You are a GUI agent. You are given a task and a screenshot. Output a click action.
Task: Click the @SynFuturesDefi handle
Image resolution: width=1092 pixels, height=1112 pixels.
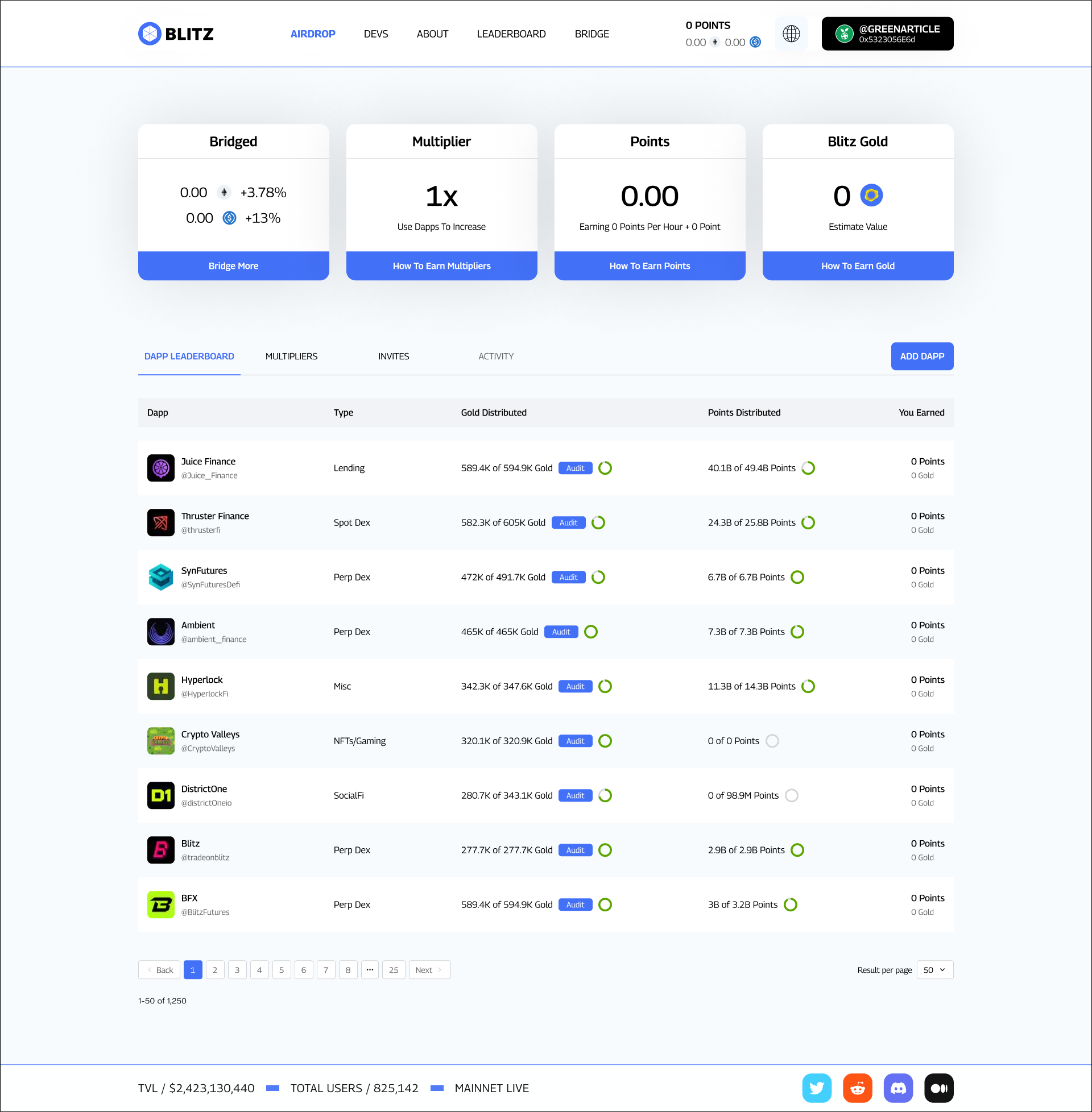tap(210, 584)
